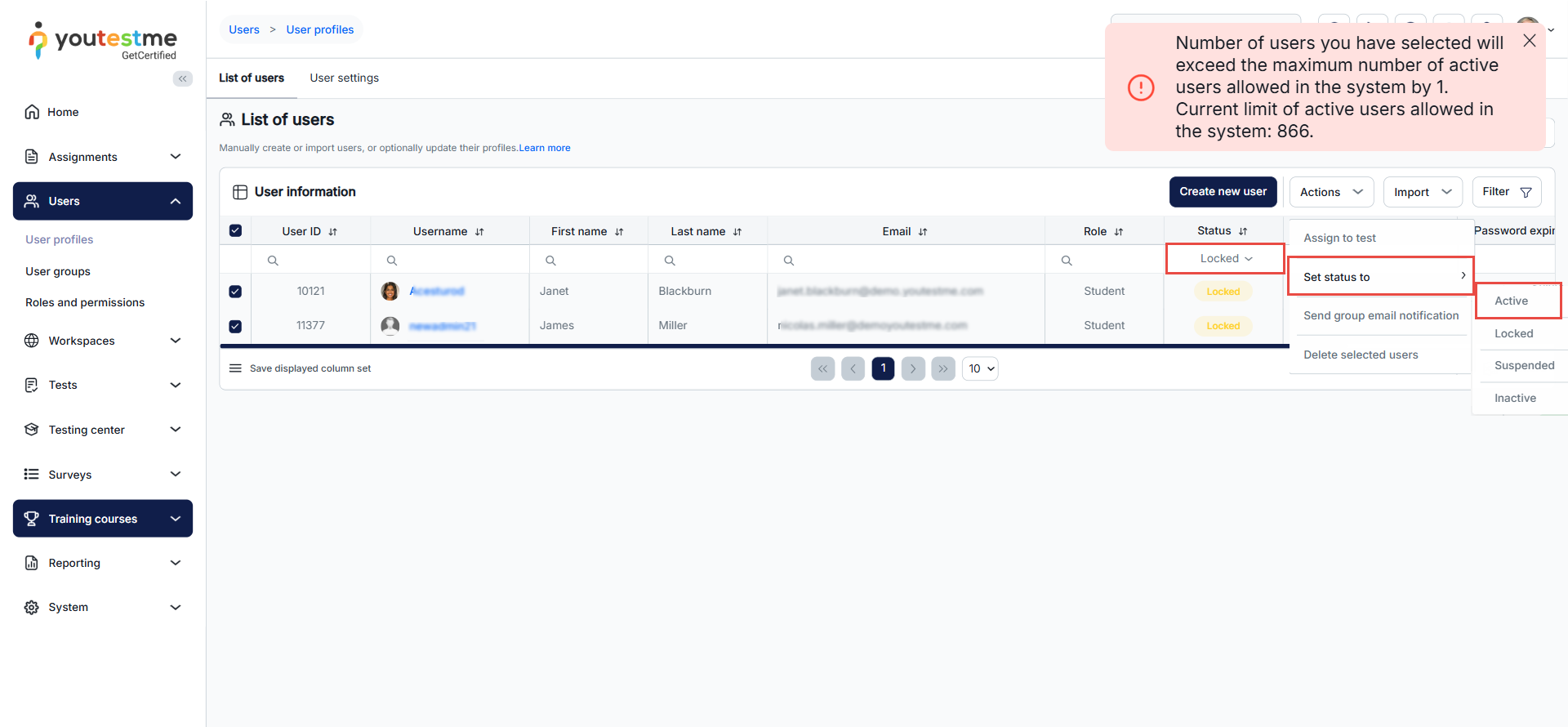This screenshot has width=1568, height=727.
Task: Uncheck the row for user 10121
Action: [235, 292]
